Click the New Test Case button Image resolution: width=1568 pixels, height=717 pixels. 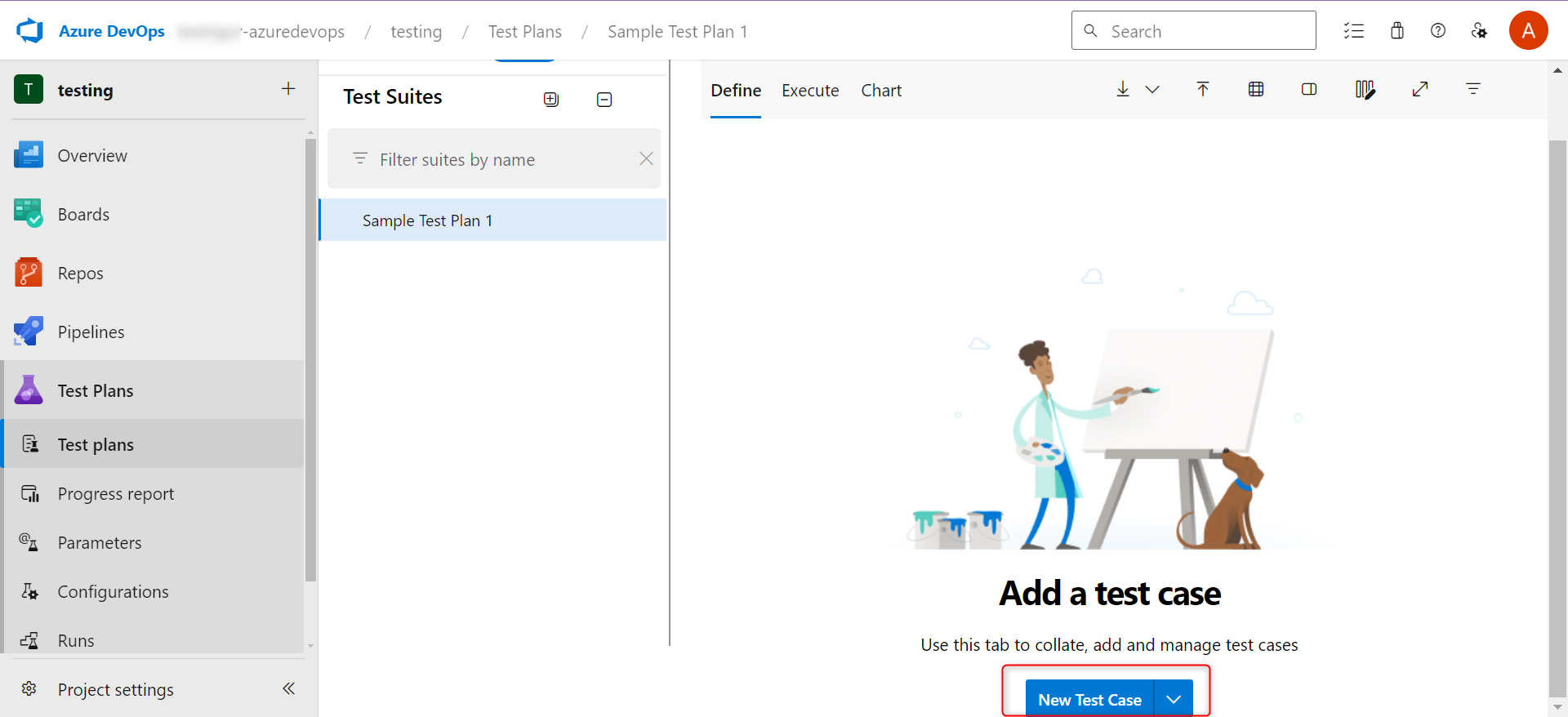[x=1089, y=699]
